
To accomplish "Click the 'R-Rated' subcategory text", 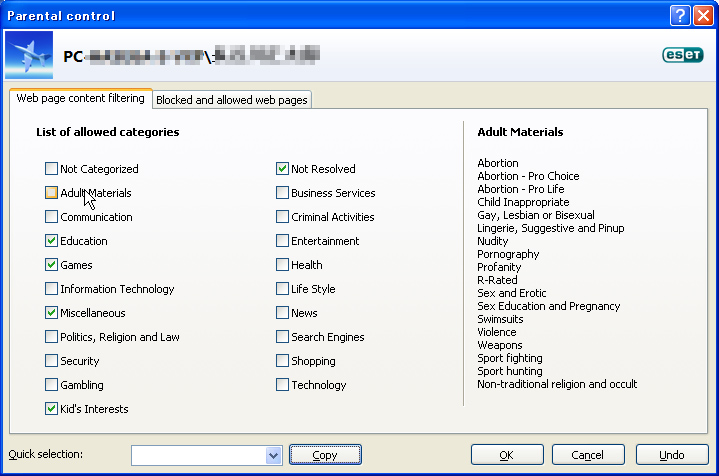I will 498,280.
